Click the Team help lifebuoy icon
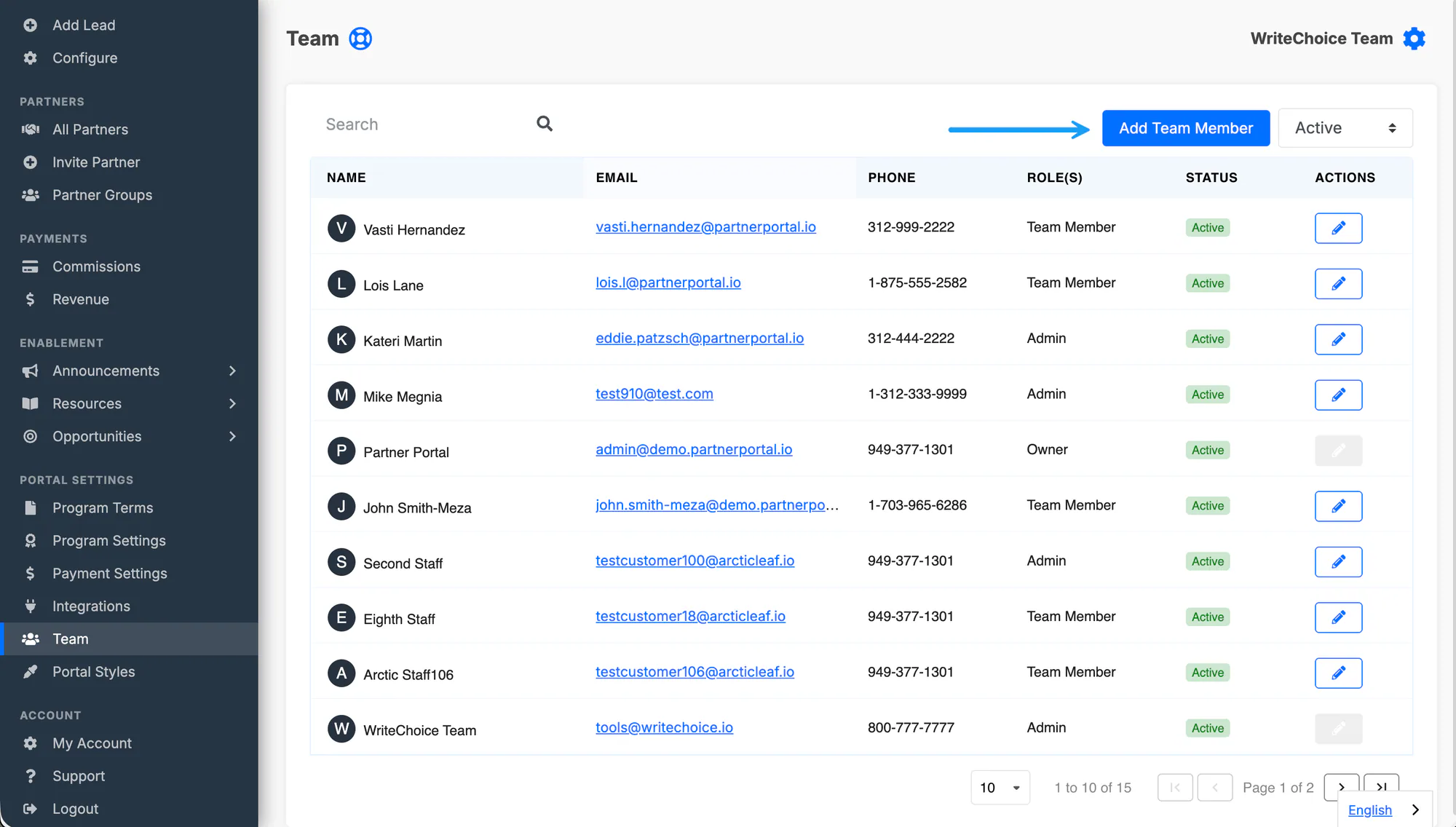This screenshot has height=827, width=1456. (x=360, y=39)
